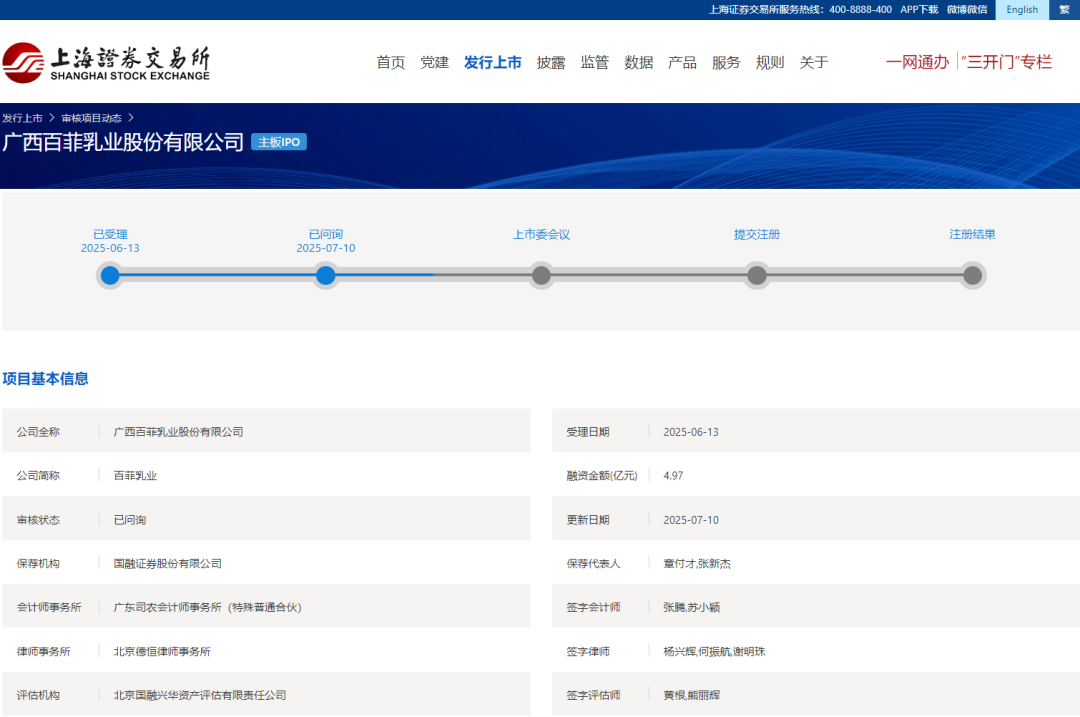Open the 披露 menu item
The width and height of the screenshot is (1080, 717).
tap(551, 63)
